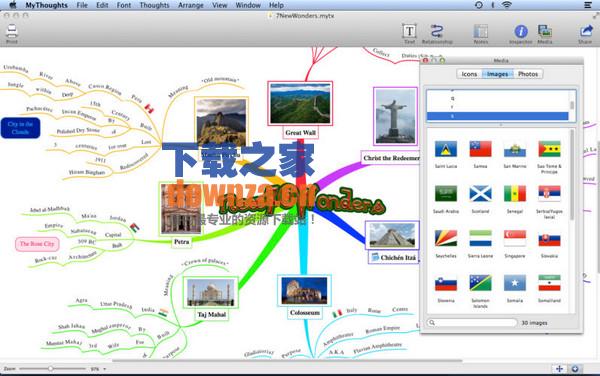The image size is (600, 376).
Task: Click the Zoom slider handle
Action: pos(51,369)
